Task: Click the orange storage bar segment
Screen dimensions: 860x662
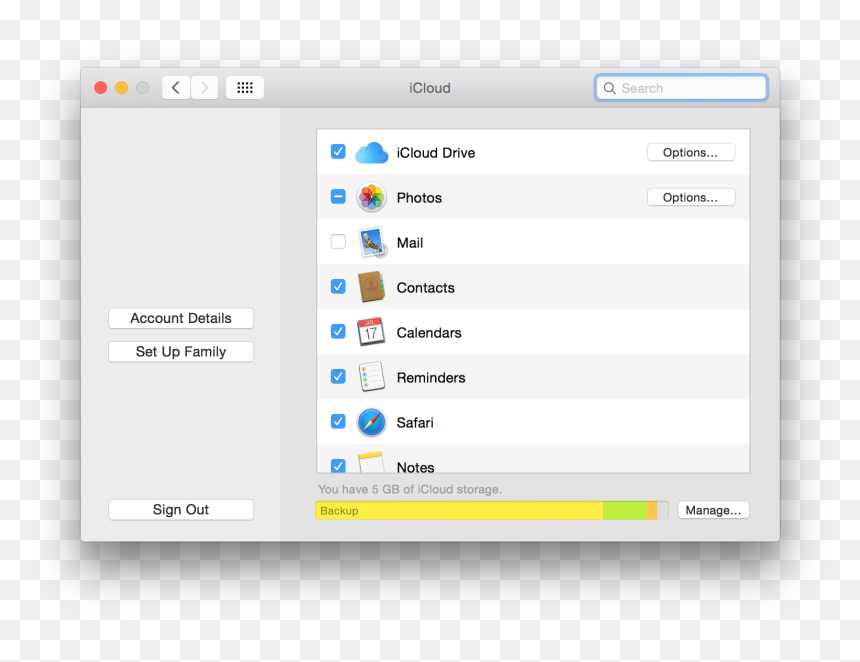Action: click(652, 511)
